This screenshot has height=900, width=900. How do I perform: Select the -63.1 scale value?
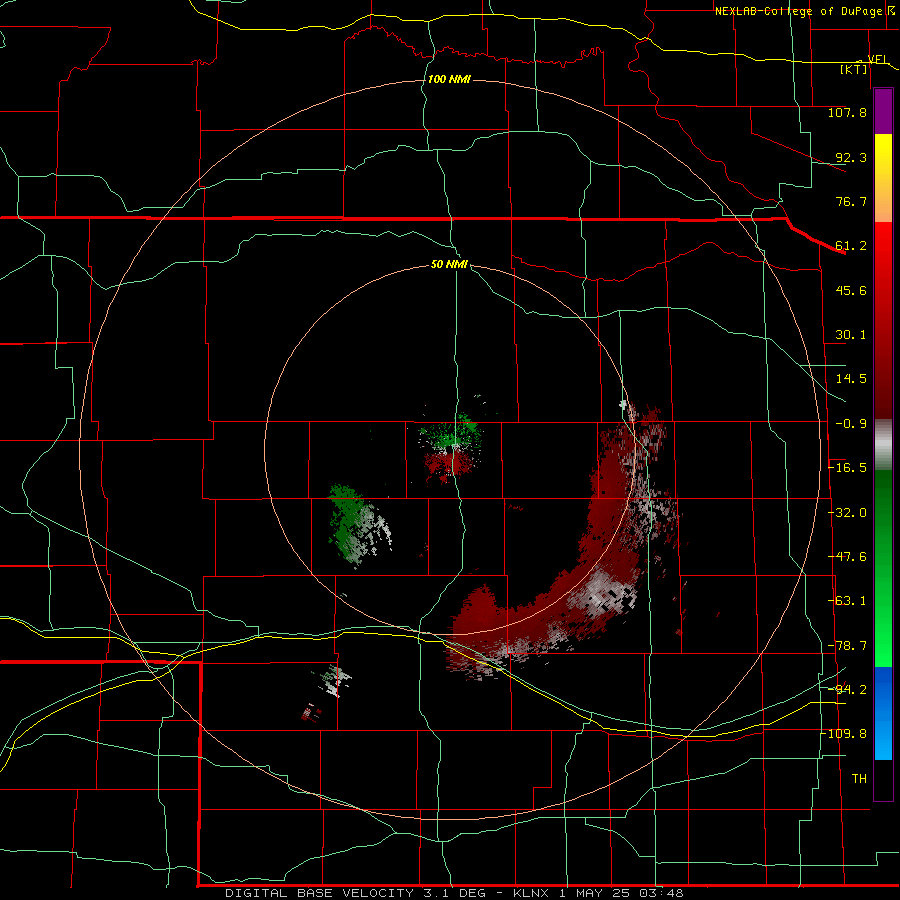tap(847, 601)
